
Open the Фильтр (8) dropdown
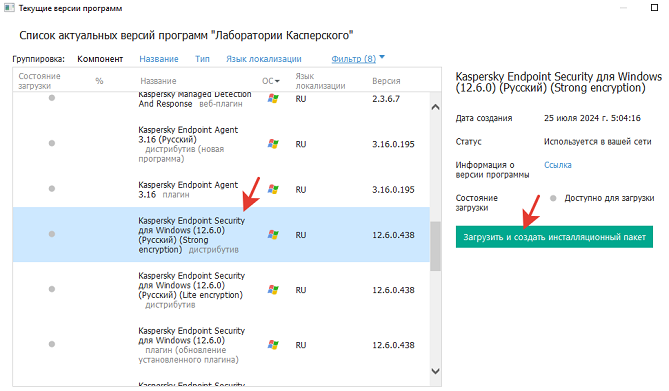coord(354,59)
